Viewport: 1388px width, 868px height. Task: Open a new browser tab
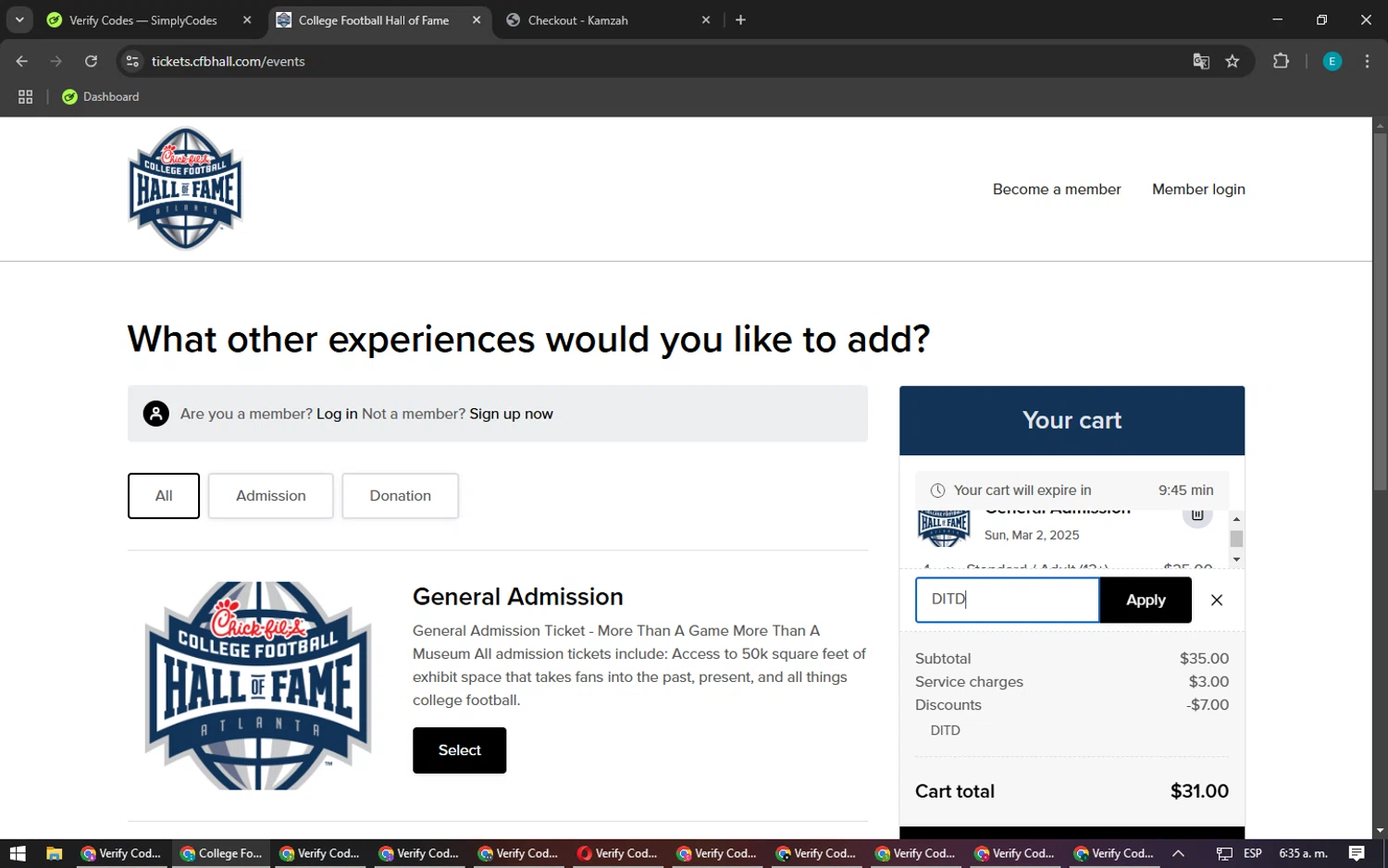click(740, 20)
